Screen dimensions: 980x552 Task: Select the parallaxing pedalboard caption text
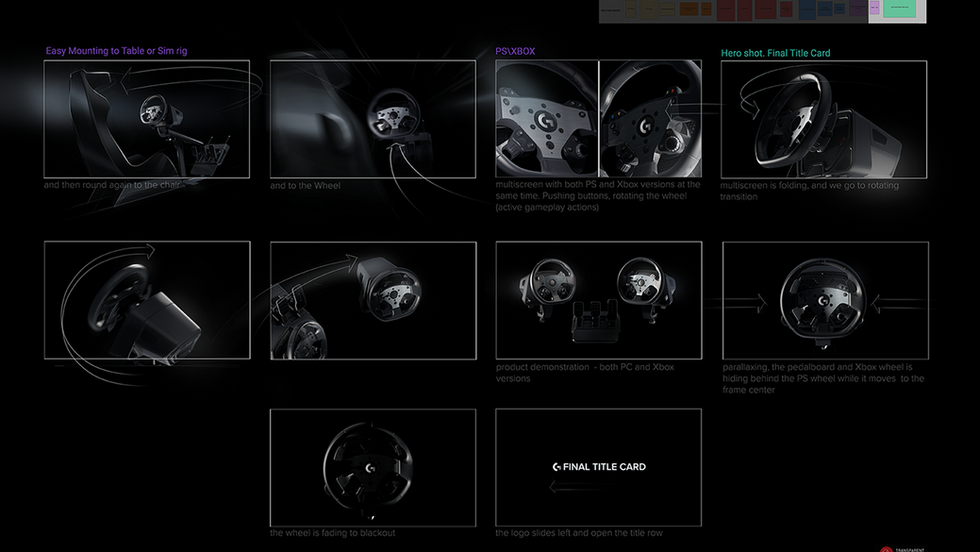click(x=823, y=378)
